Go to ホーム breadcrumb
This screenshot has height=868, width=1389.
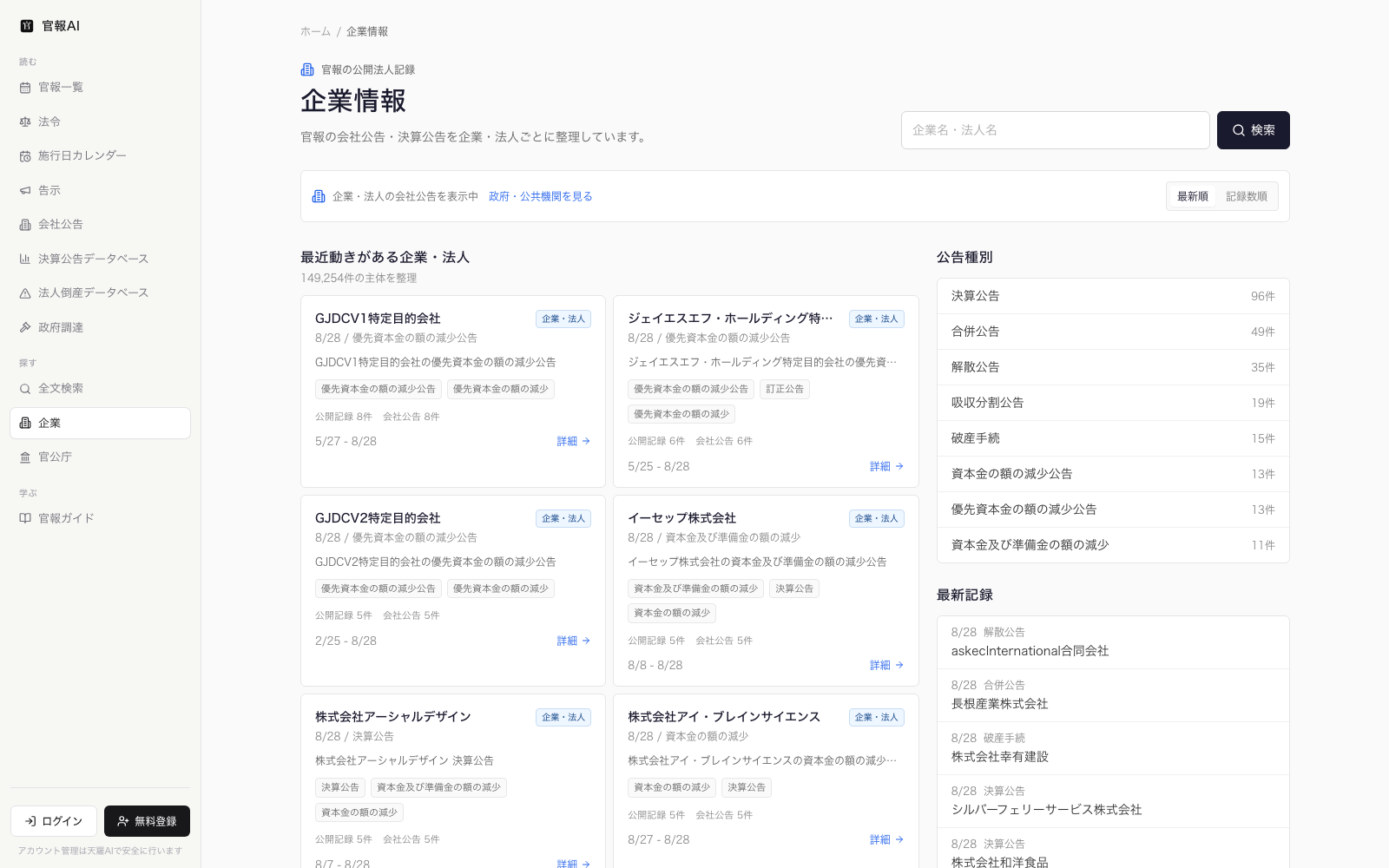[x=315, y=31]
